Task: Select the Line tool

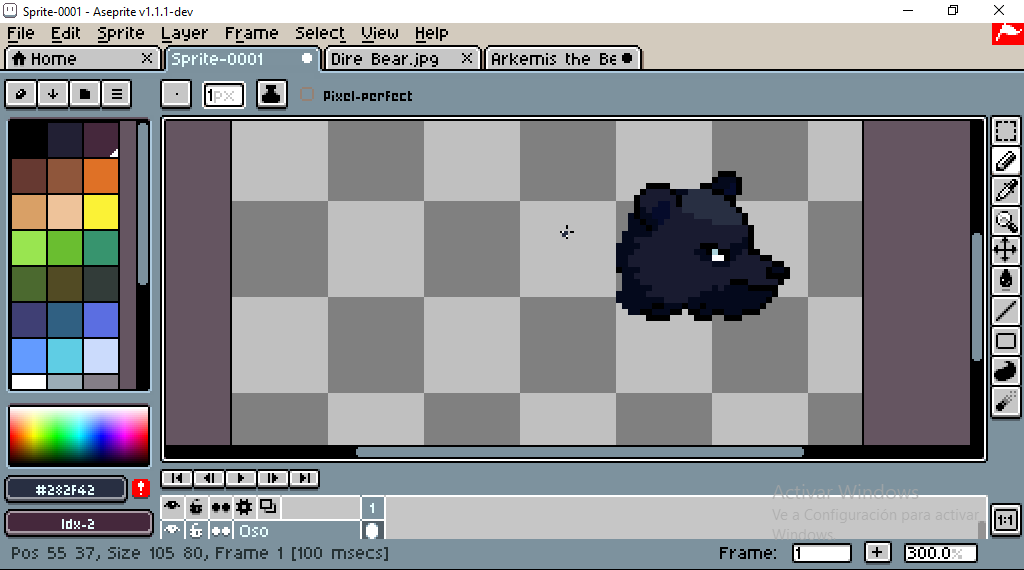Action: (x=1005, y=311)
